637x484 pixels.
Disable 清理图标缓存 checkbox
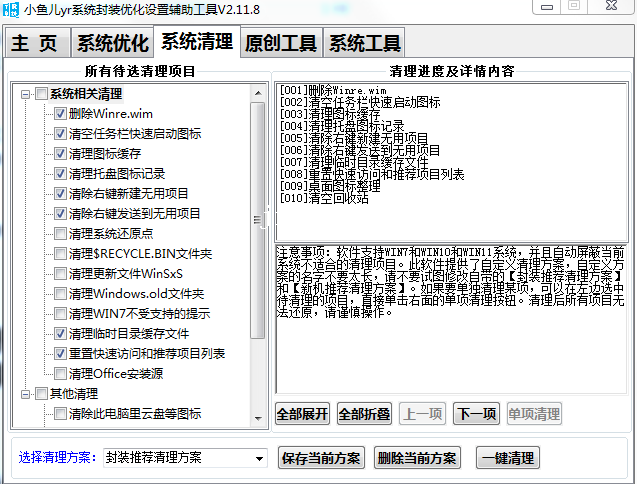tap(60, 154)
